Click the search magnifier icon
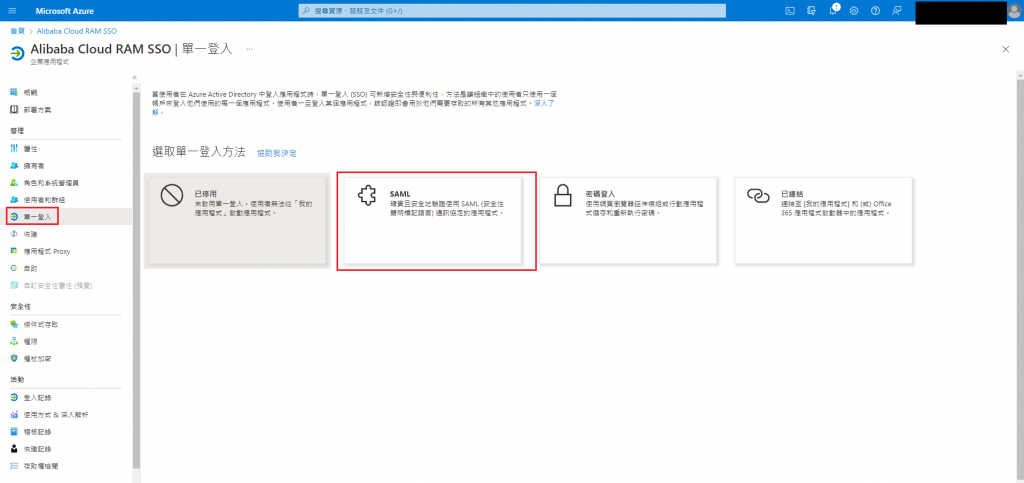1024x483 pixels. tap(306, 10)
